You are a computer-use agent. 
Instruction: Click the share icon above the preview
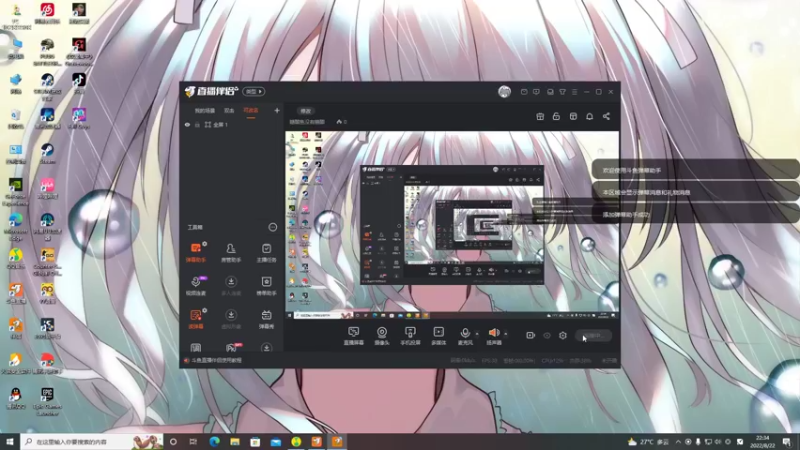(x=606, y=116)
